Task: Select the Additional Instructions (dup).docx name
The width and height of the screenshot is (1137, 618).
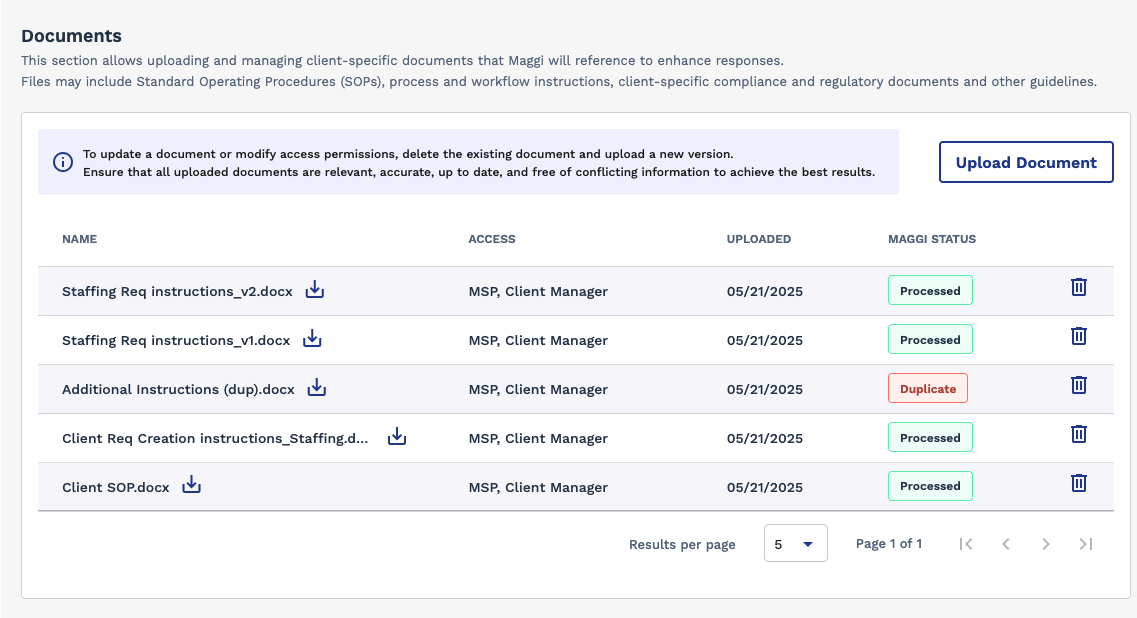Action: pos(178,390)
